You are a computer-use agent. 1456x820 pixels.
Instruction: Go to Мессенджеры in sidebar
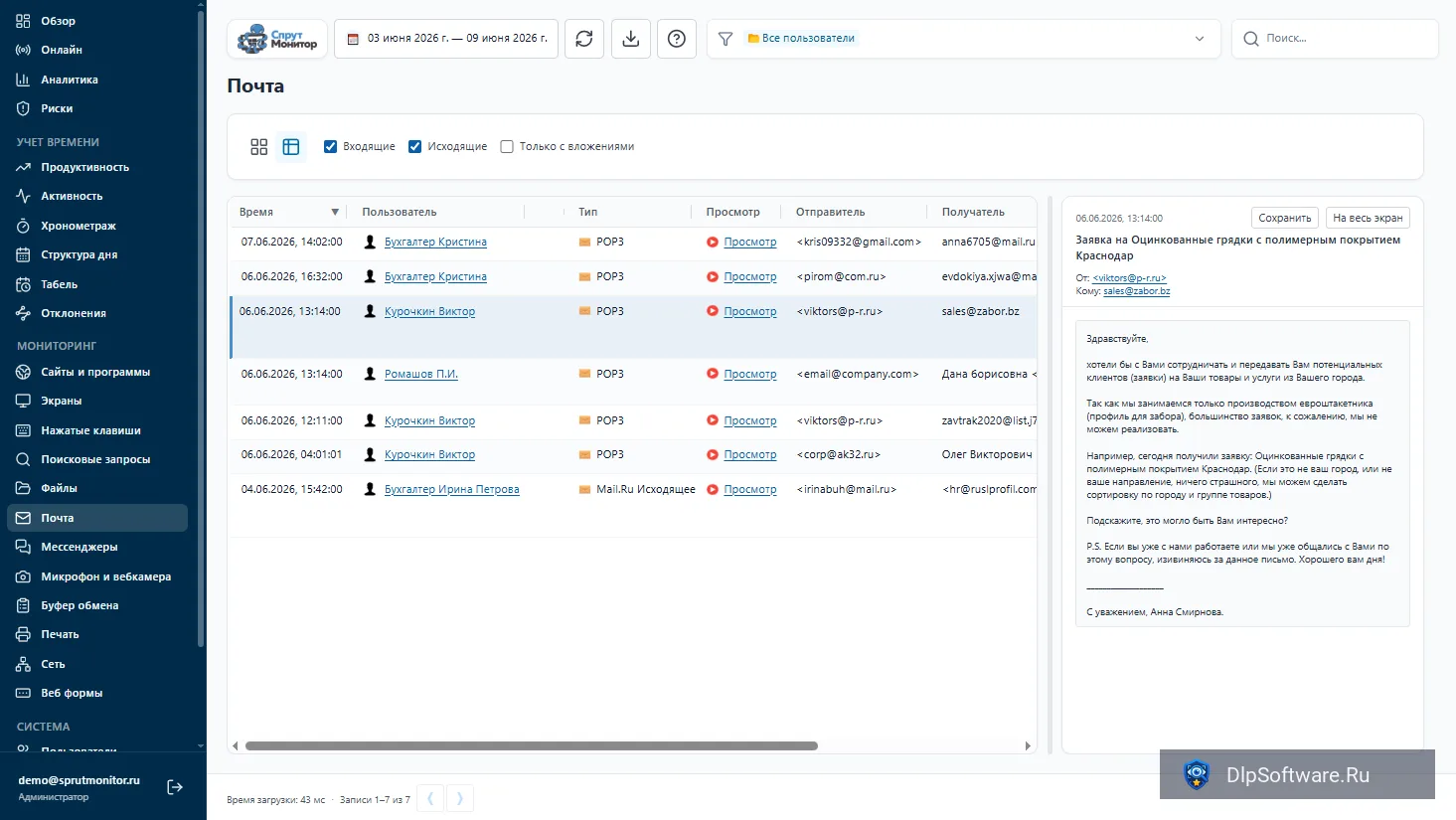click(x=80, y=547)
